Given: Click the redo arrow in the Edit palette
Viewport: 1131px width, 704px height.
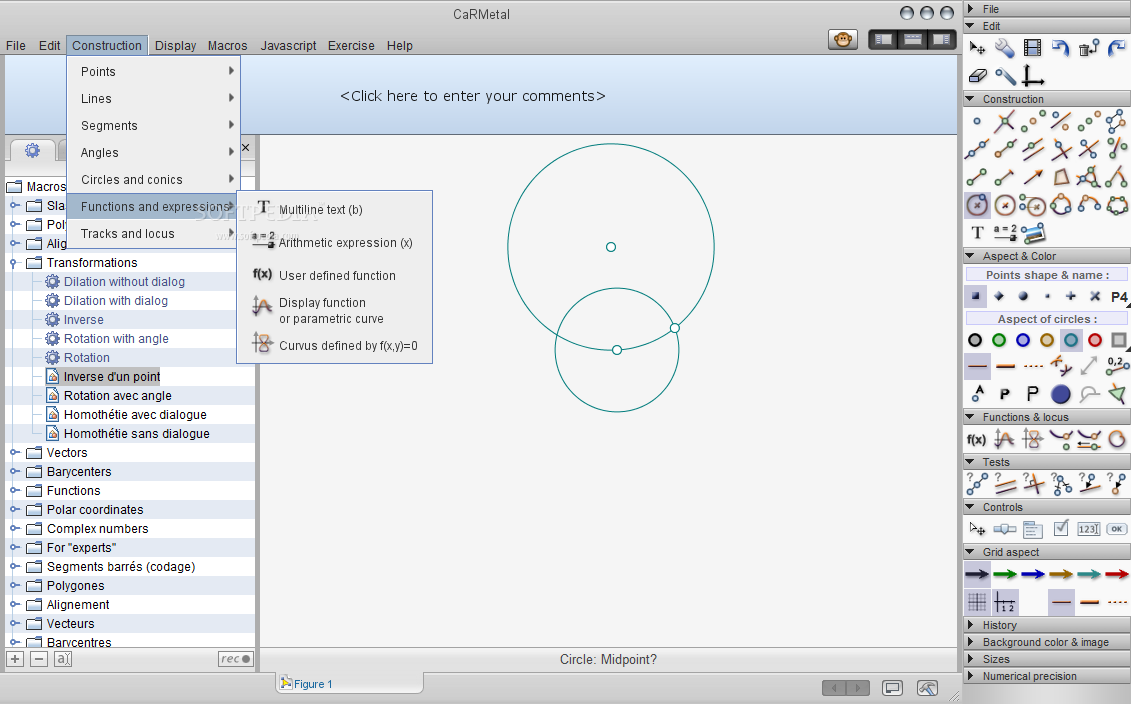Looking at the screenshot, I should pos(1117,48).
